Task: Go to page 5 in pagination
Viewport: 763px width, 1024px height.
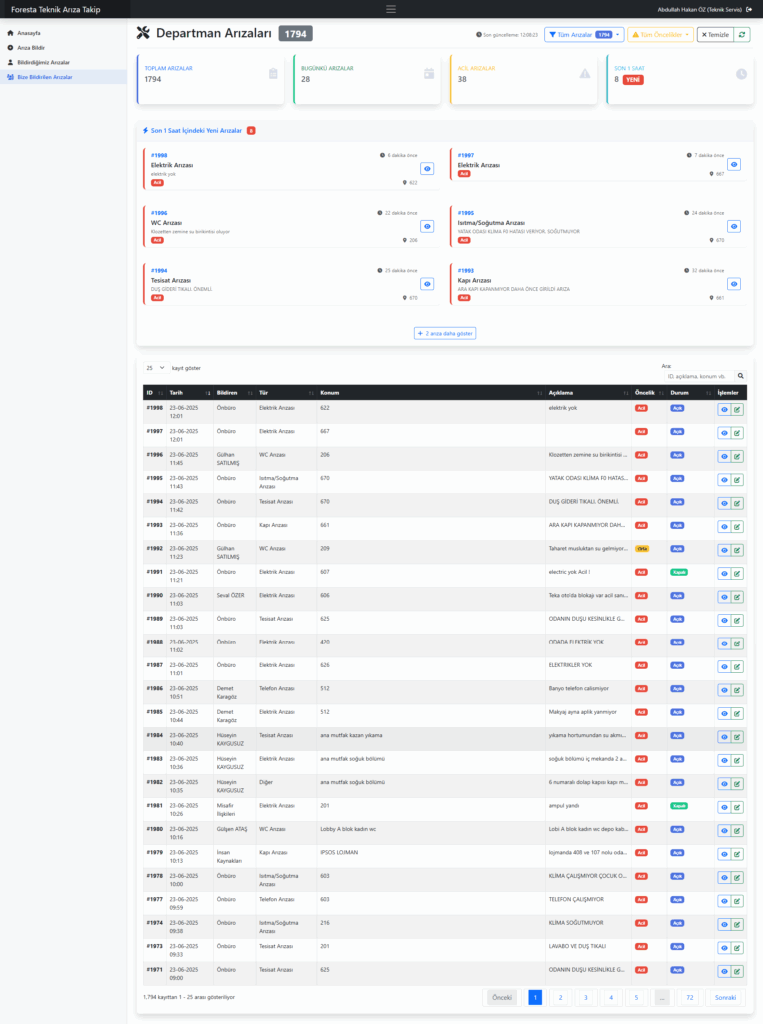Action: [636, 998]
